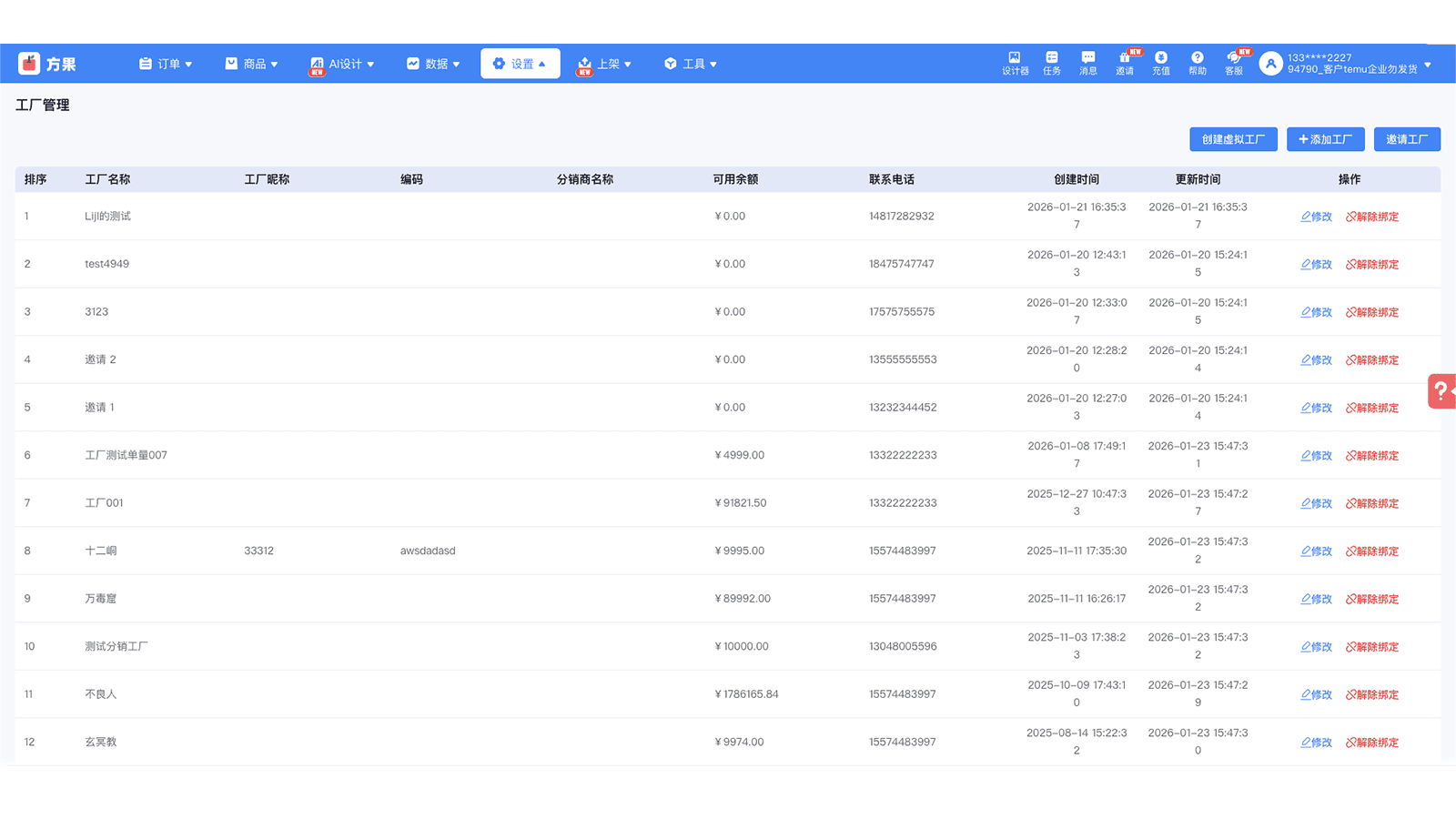Edit the 玄冥教 factory row

1316,742
